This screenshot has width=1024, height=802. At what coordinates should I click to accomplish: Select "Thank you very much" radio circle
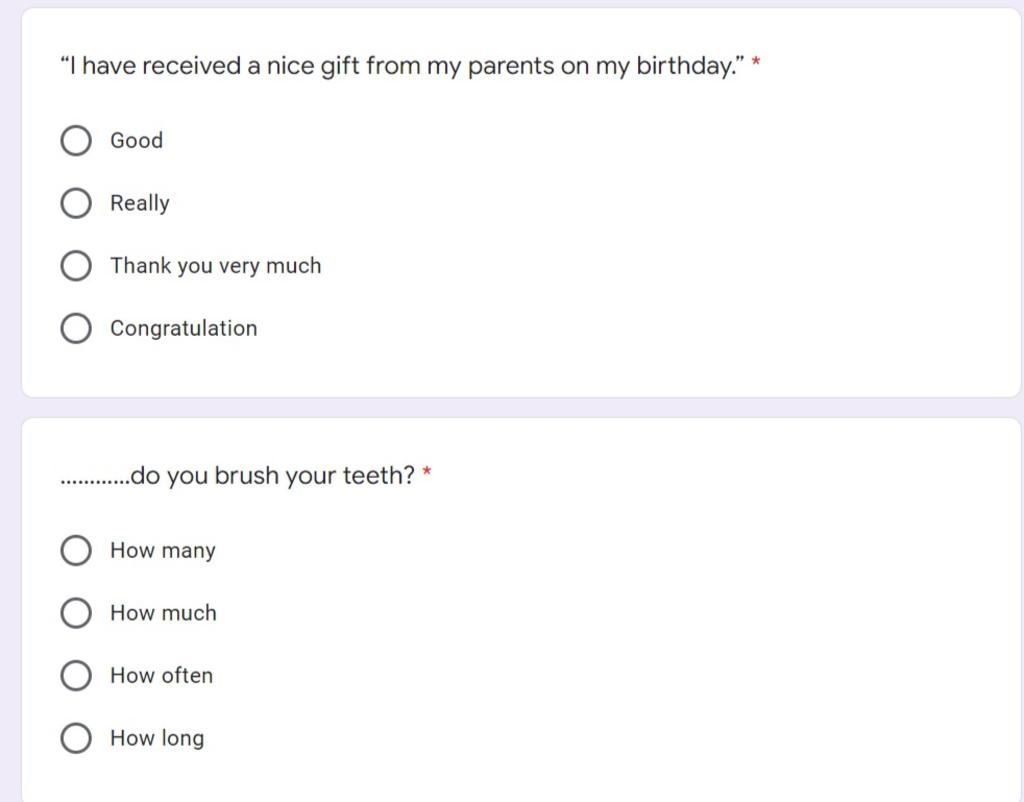76,266
